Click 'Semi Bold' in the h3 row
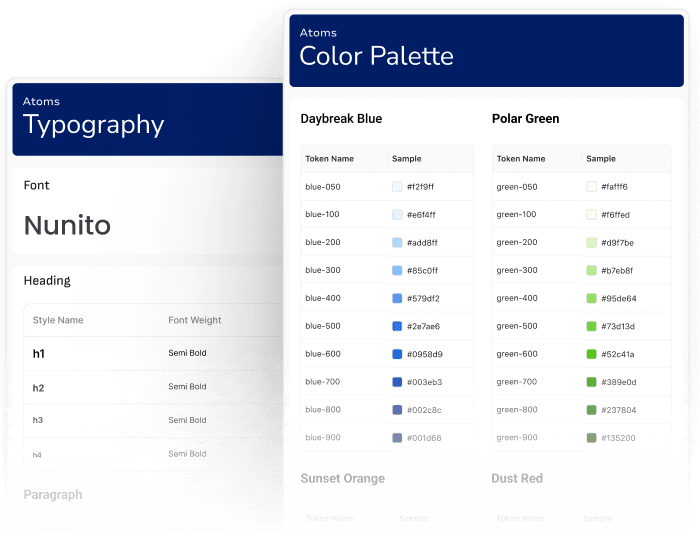Image resolution: width=700 pixels, height=544 pixels. click(x=187, y=420)
